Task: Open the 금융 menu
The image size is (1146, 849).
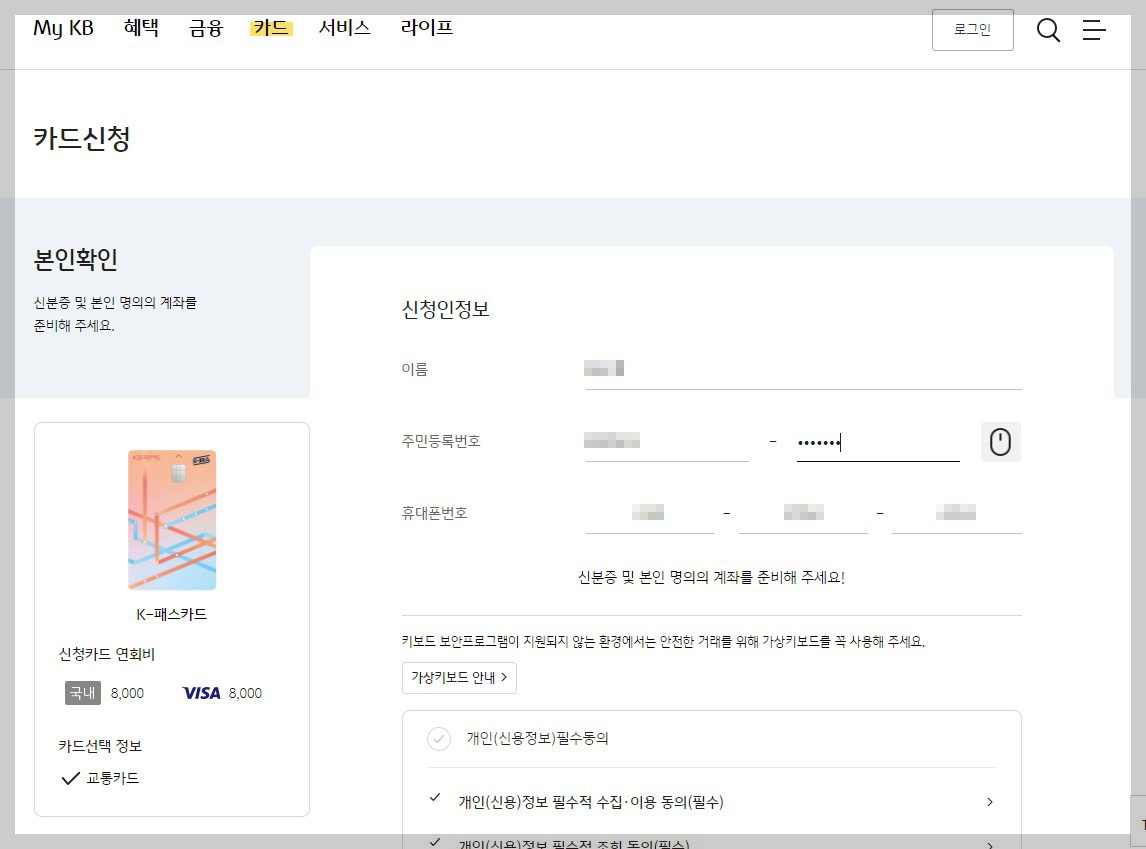Action: pyautogui.click(x=205, y=28)
